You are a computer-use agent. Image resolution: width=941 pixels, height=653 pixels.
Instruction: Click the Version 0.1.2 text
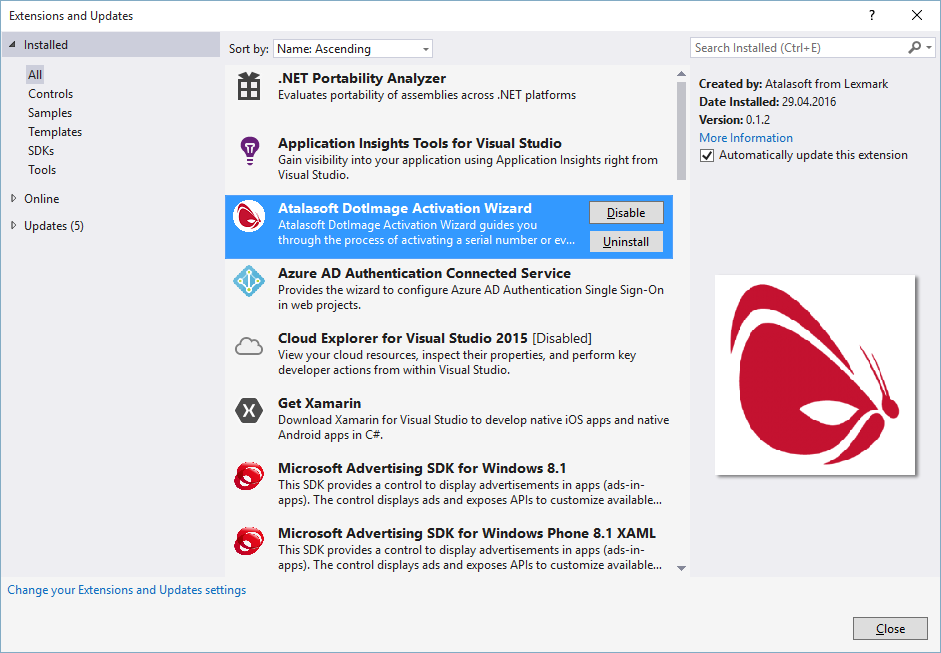[x=735, y=119]
